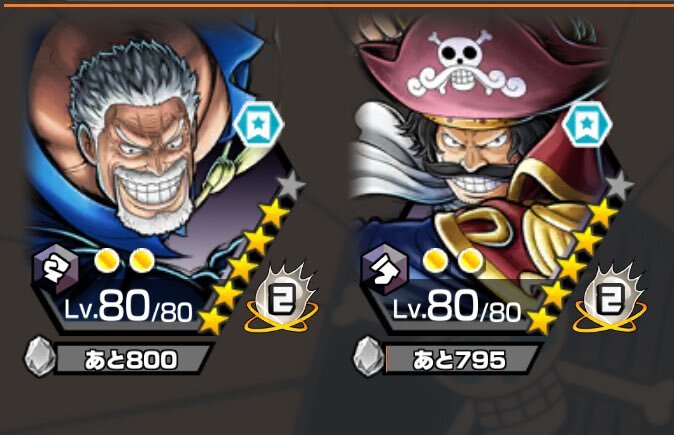
Task: Click the あと795 fragment progress bar
Action: [462, 359]
